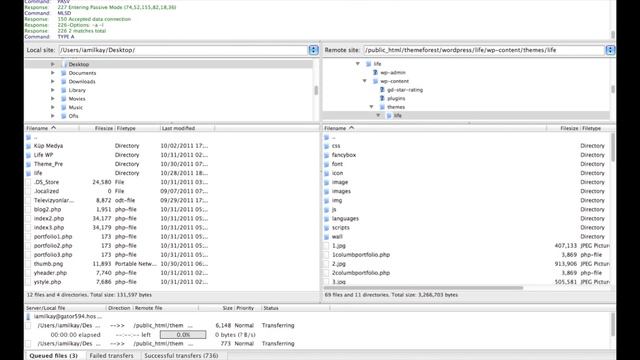The width and height of the screenshot is (640, 360).
Task: Select the font remote folder icon
Action: click(x=327, y=164)
